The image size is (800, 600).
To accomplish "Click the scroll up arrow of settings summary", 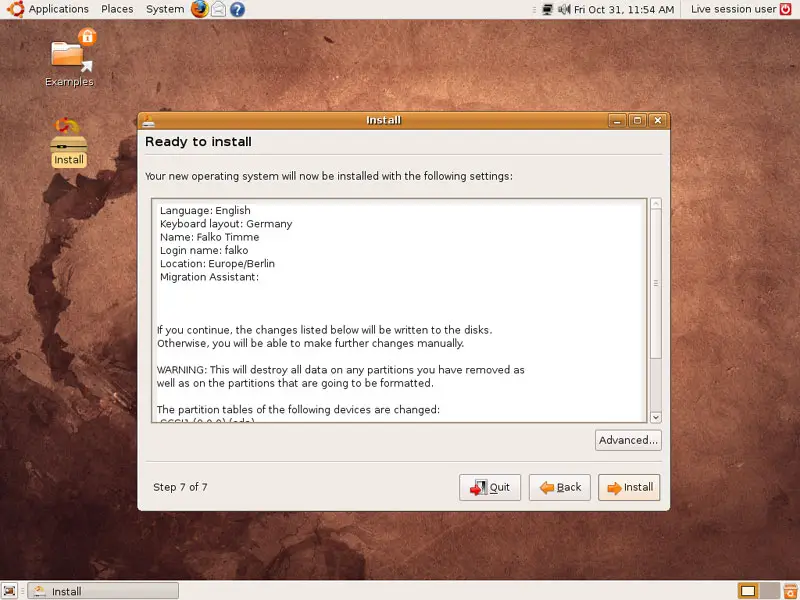I will [656, 204].
